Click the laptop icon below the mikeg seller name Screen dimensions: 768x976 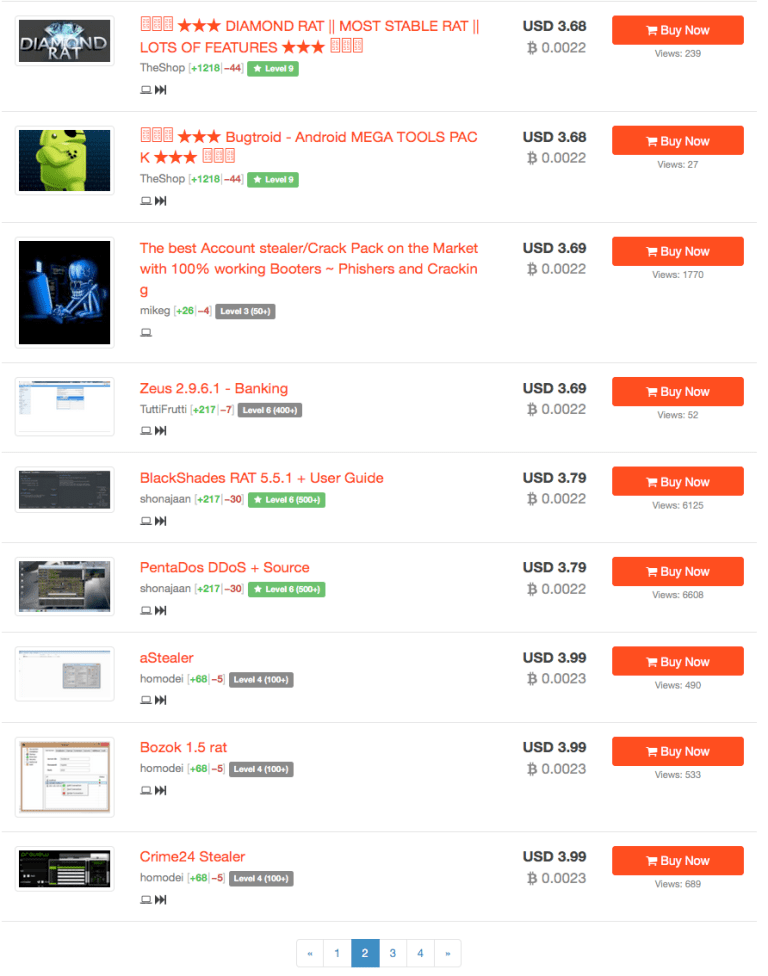pos(146,332)
